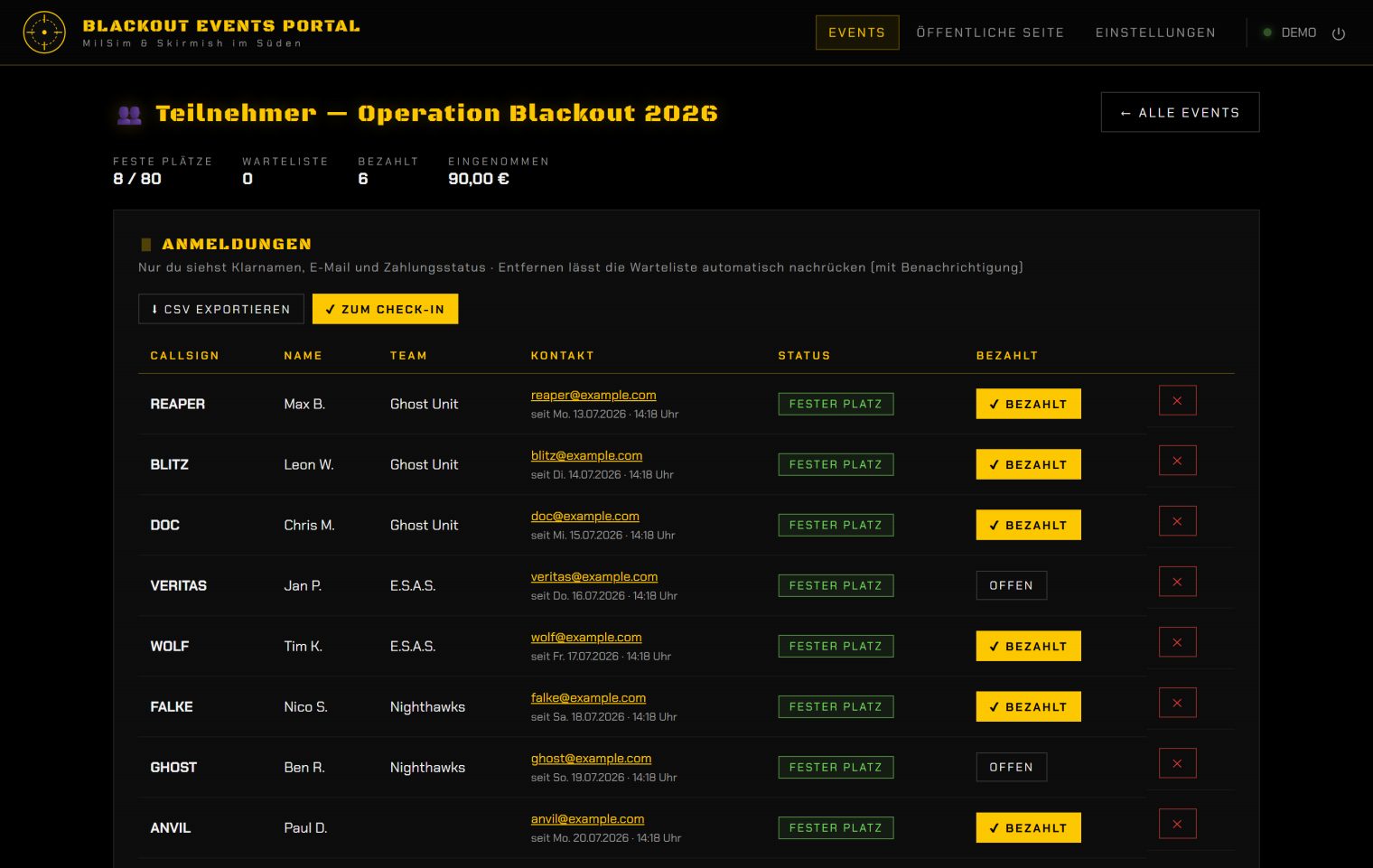Go to Öffentliche Seite

[x=990, y=33]
